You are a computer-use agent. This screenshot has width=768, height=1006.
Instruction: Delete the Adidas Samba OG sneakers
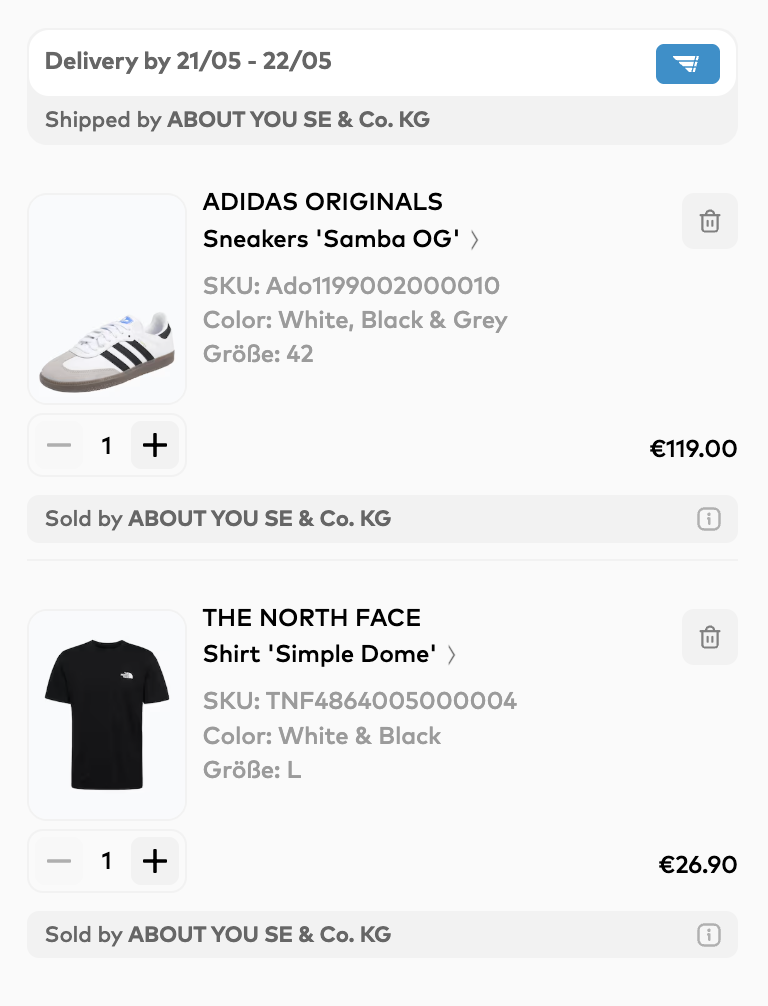click(709, 221)
